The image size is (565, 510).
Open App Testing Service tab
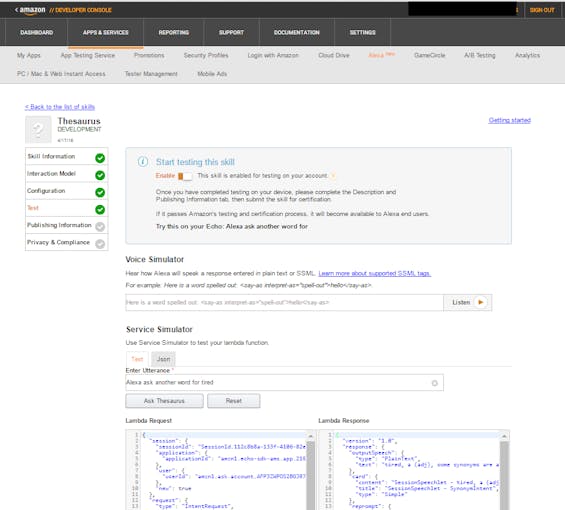(x=88, y=55)
